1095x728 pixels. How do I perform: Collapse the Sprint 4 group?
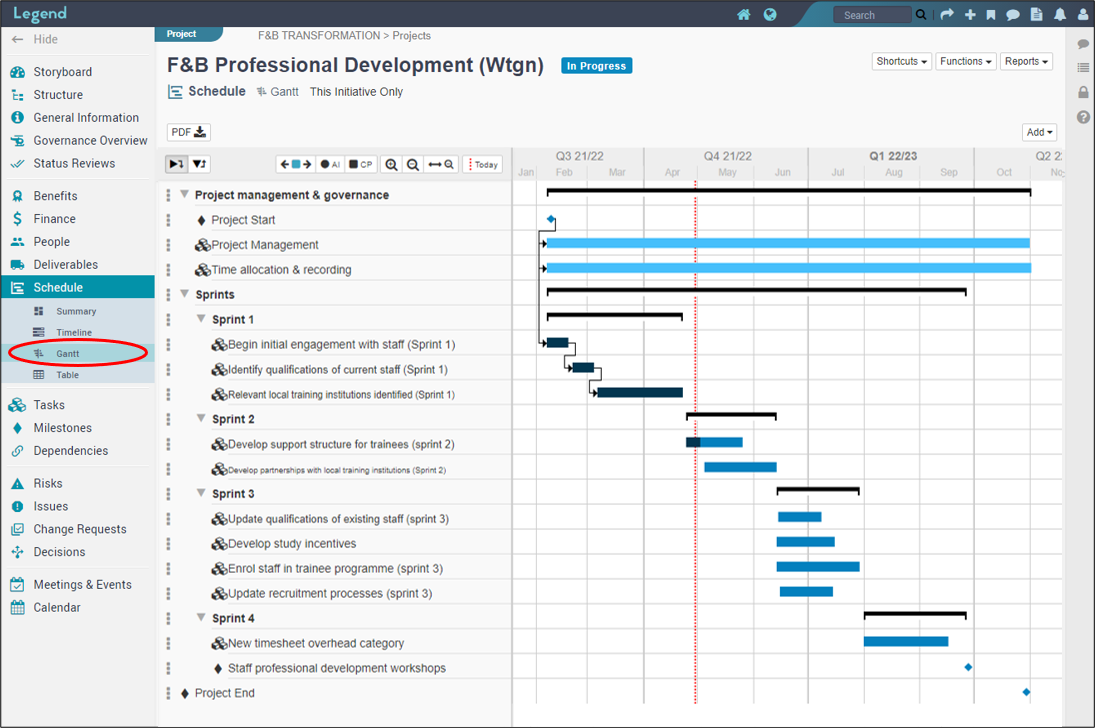point(201,618)
